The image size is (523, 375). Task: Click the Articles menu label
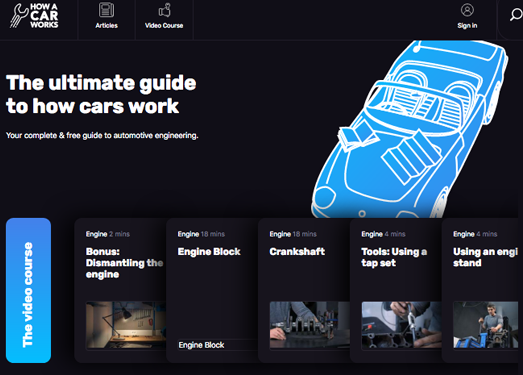(106, 26)
